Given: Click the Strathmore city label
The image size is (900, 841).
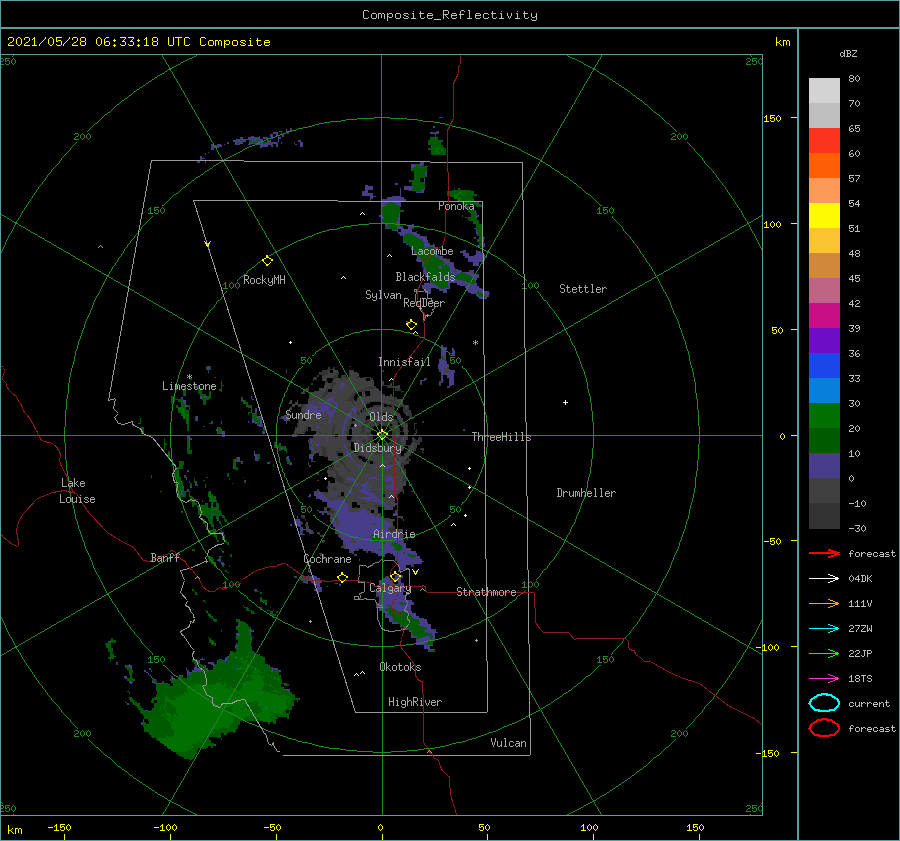Looking at the screenshot, I should tap(486, 592).
